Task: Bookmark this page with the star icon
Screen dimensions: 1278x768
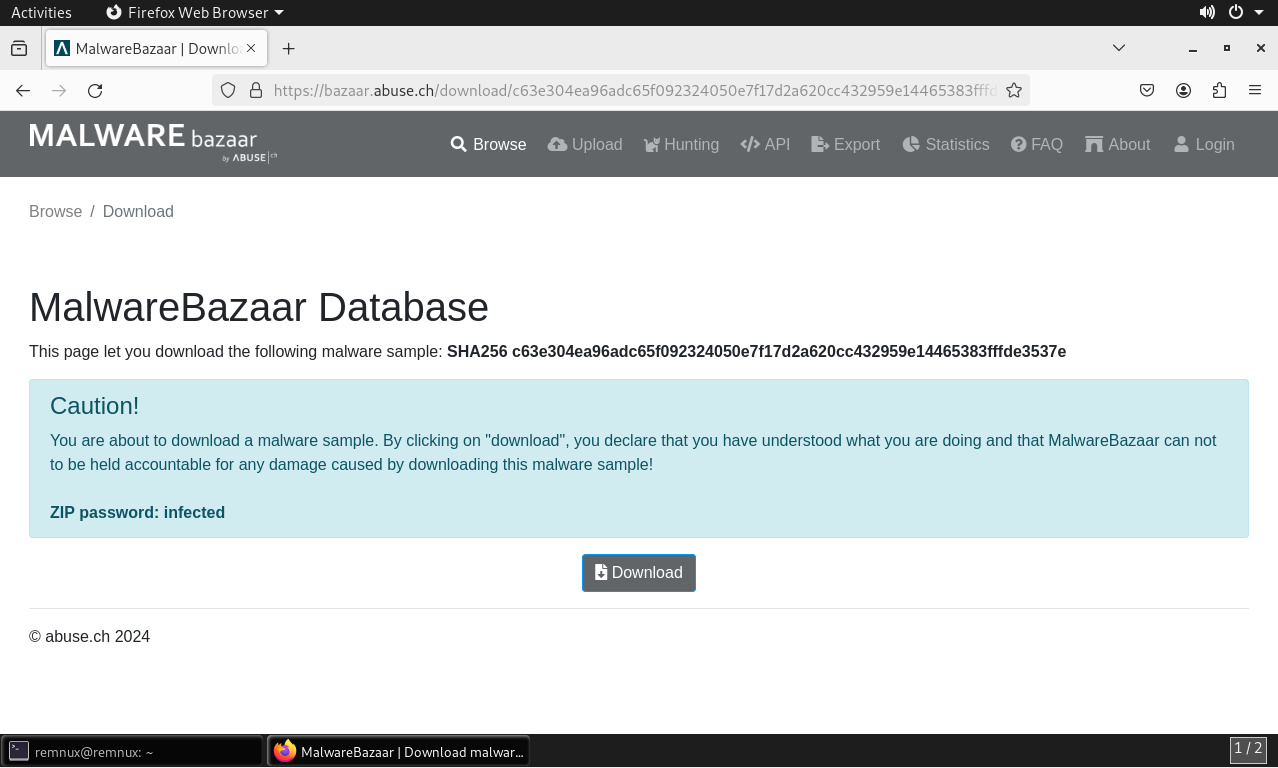Action: [x=1013, y=90]
